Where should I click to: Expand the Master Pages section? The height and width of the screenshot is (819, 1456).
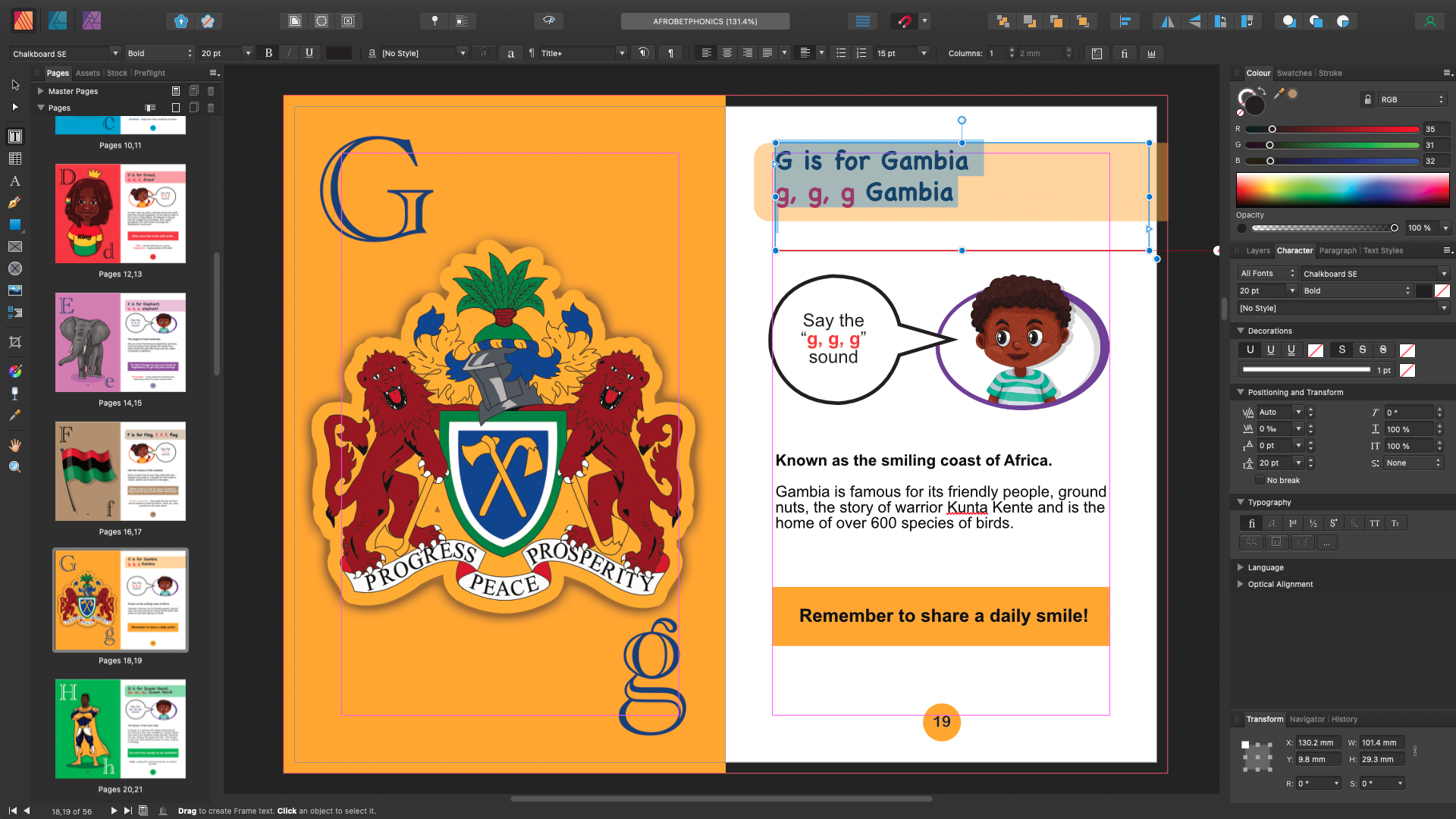[41, 91]
